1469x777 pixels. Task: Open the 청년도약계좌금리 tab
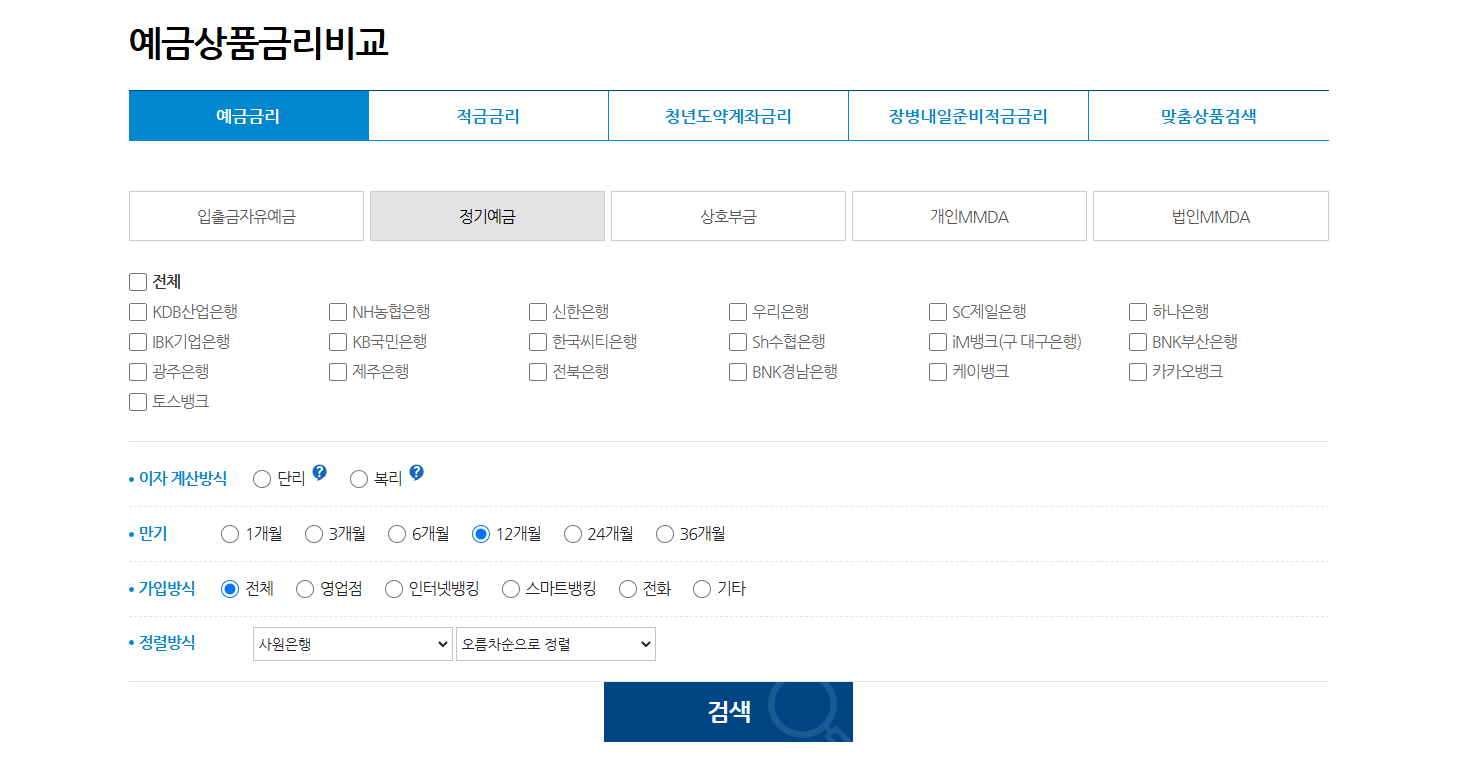[729, 116]
